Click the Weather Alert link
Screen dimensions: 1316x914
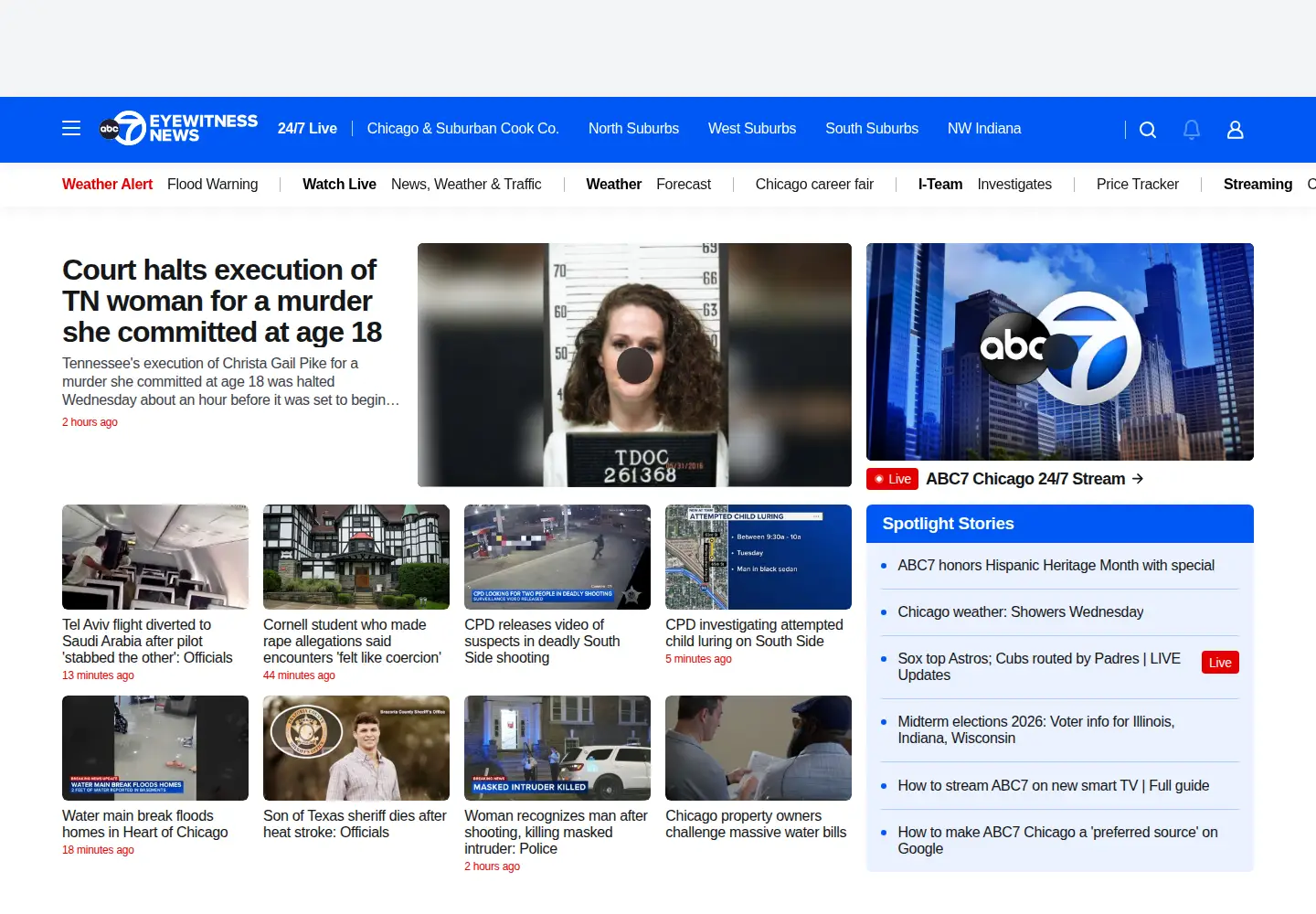(x=107, y=185)
